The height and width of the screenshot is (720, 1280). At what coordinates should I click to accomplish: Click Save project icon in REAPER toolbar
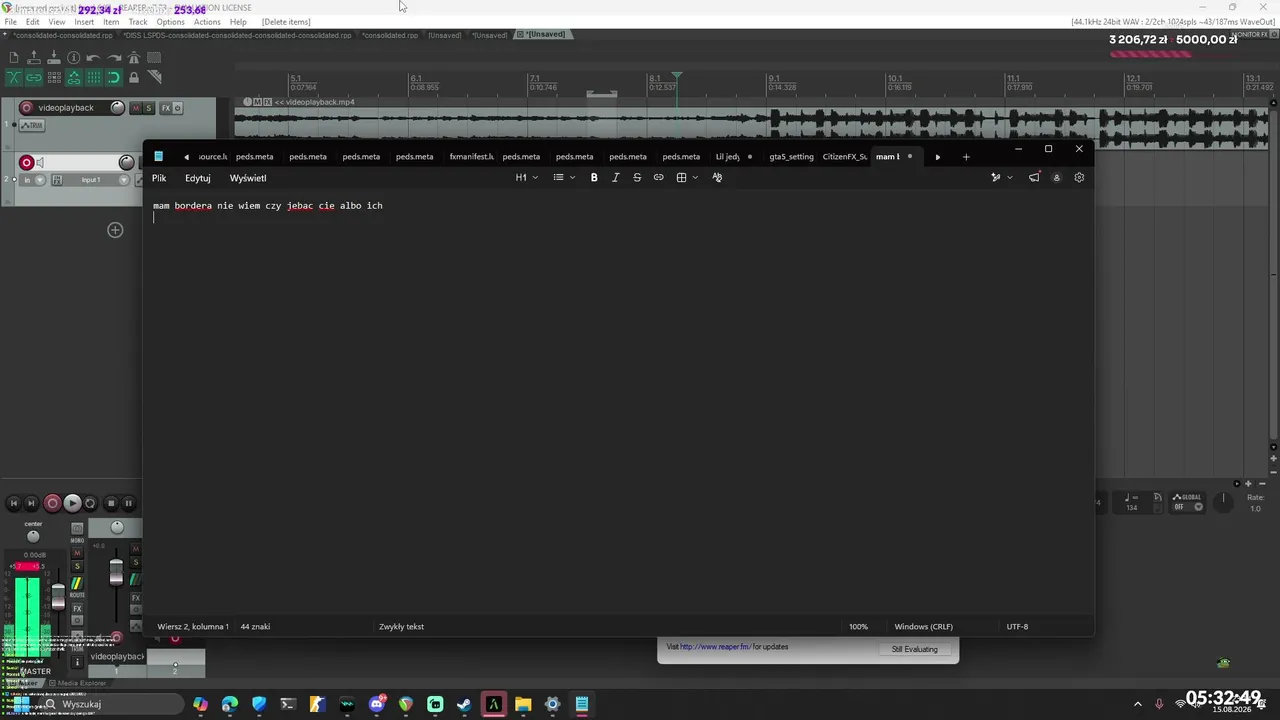[x=54, y=58]
